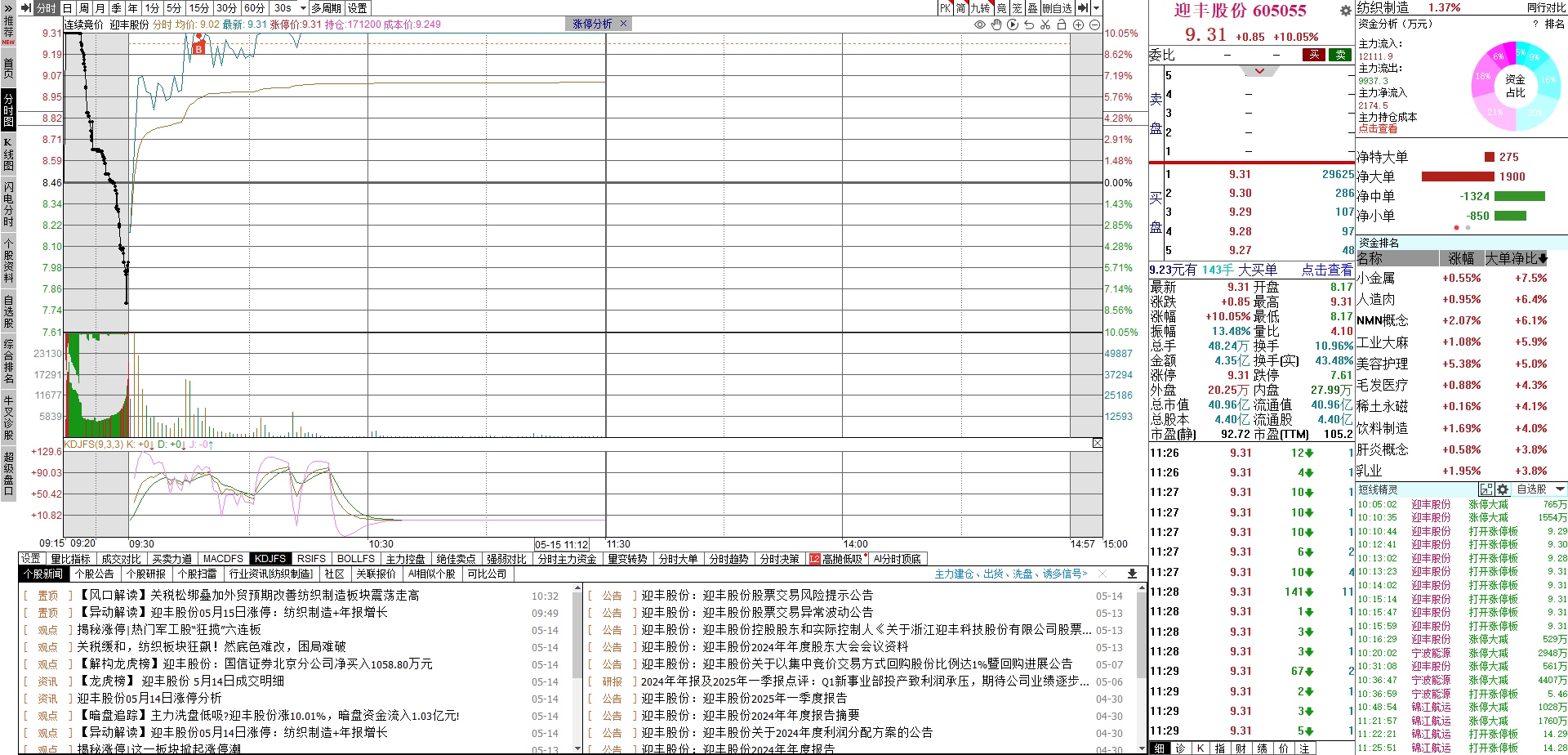The width and height of the screenshot is (1568, 755).
Task: Select the 高抛低吸 indicator tab
Action: 836,559
